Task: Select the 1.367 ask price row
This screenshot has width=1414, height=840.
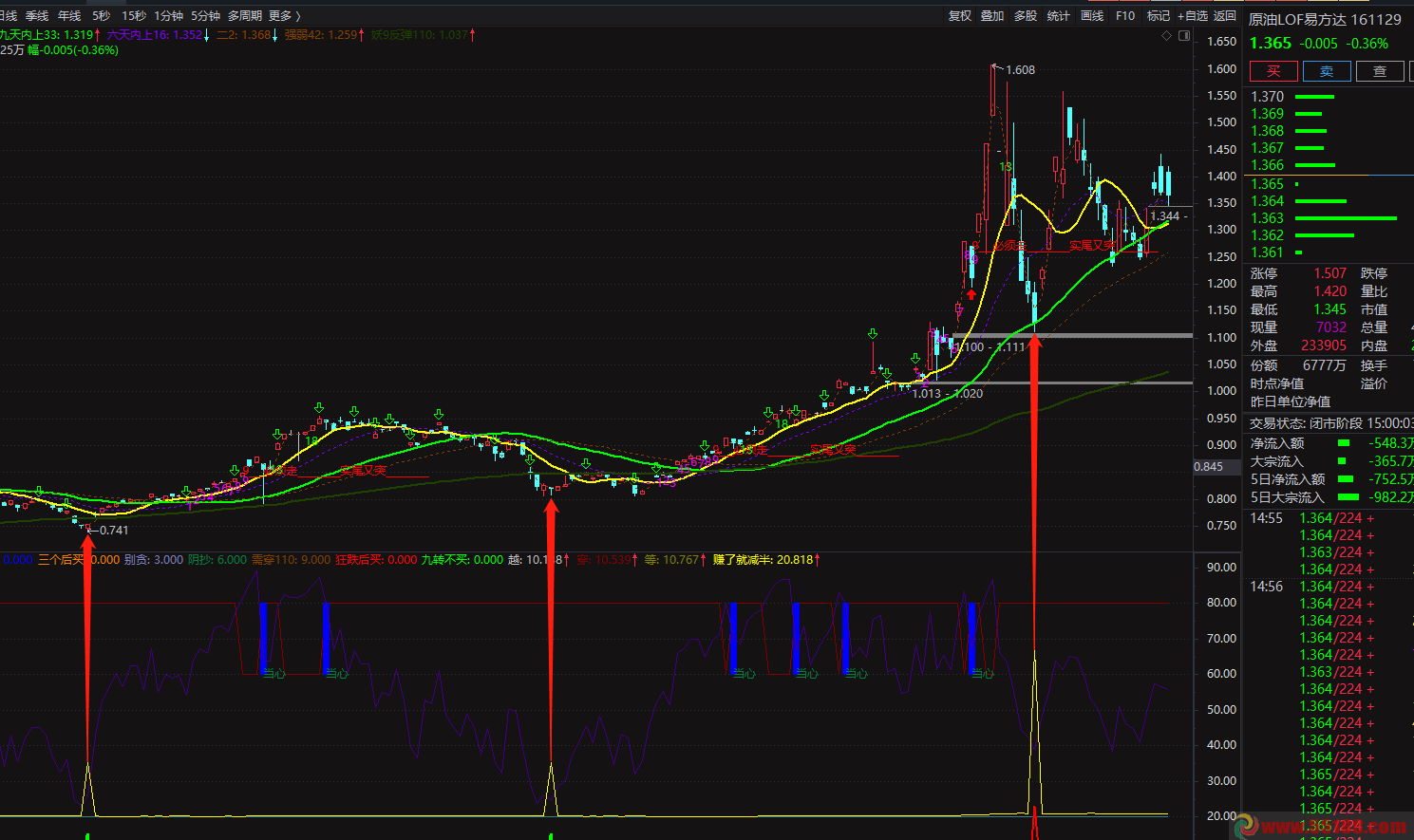Action: 1328,148
